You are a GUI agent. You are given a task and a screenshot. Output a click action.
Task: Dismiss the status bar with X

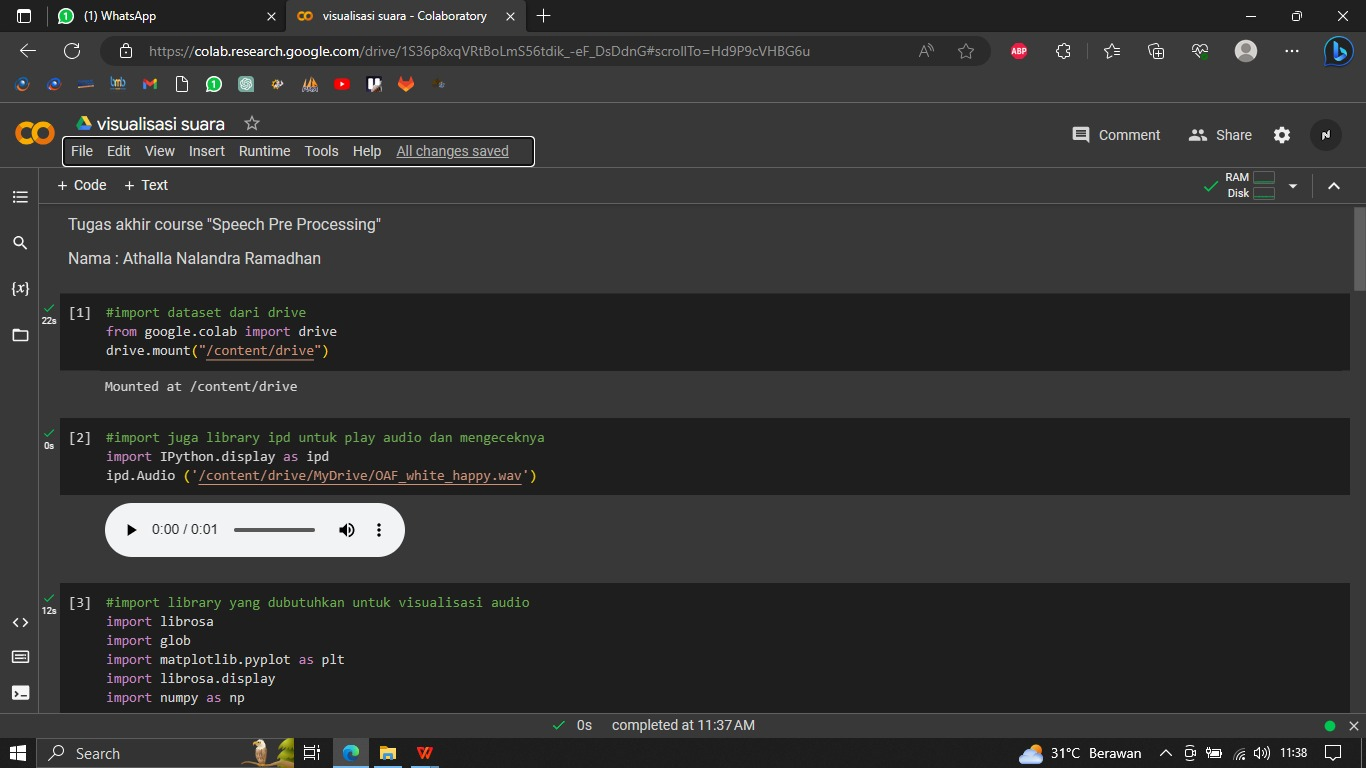point(1354,726)
